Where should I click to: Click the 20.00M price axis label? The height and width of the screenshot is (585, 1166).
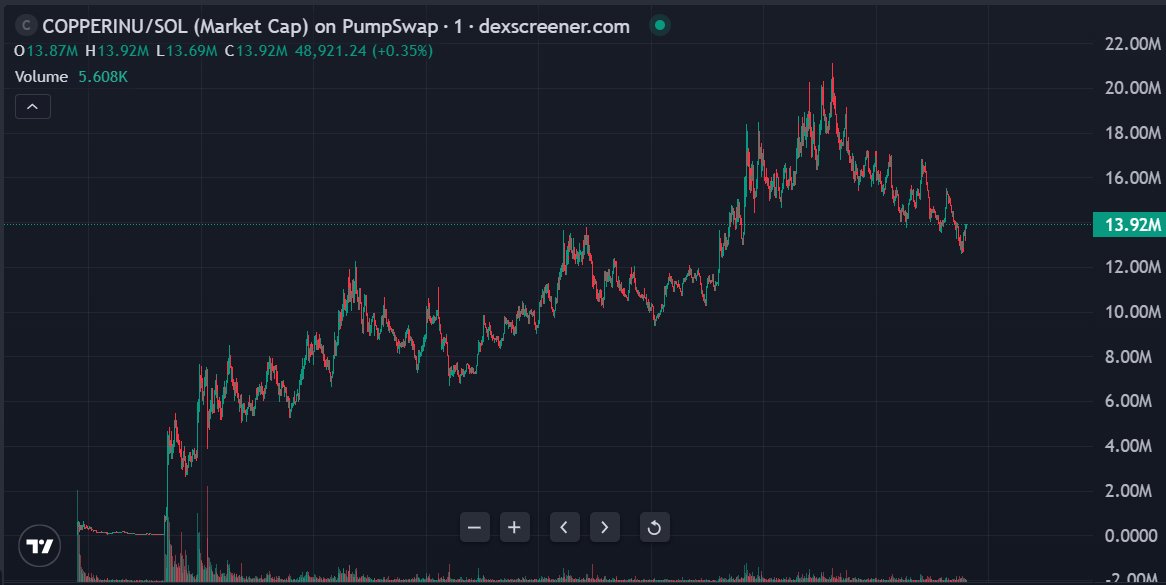[1133, 88]
